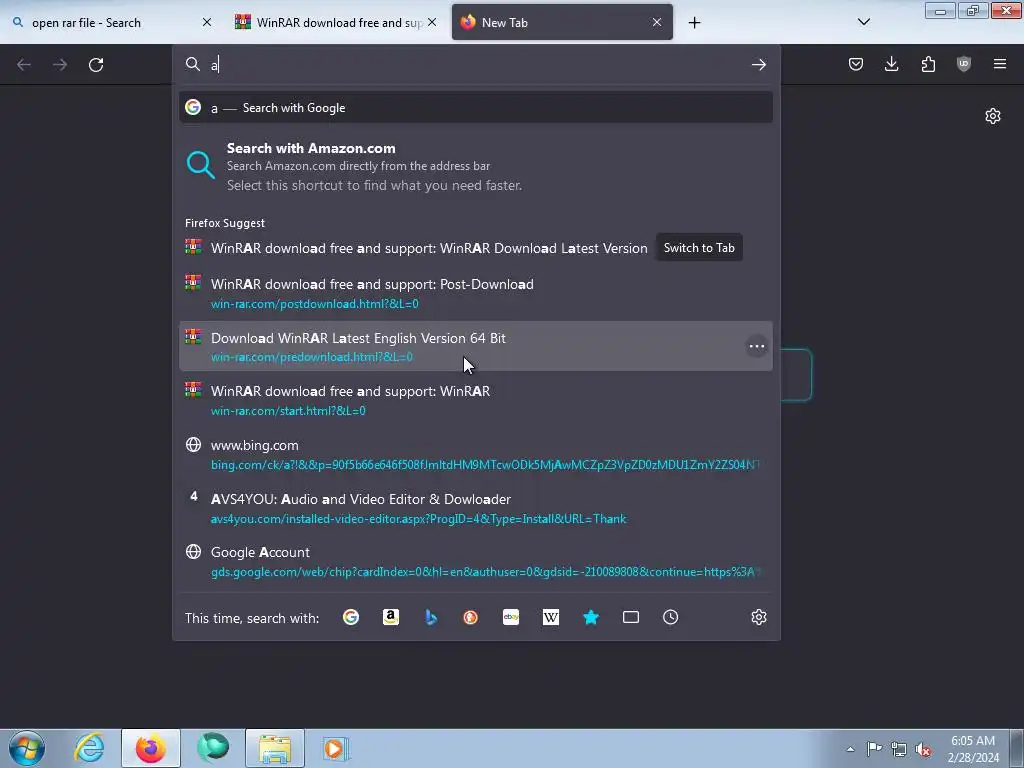Viewport: 1024px width, 768px height.
Task: Select 'a — Search with Google' suggestion
Action: pyautogui.click(x=475, y=108)
